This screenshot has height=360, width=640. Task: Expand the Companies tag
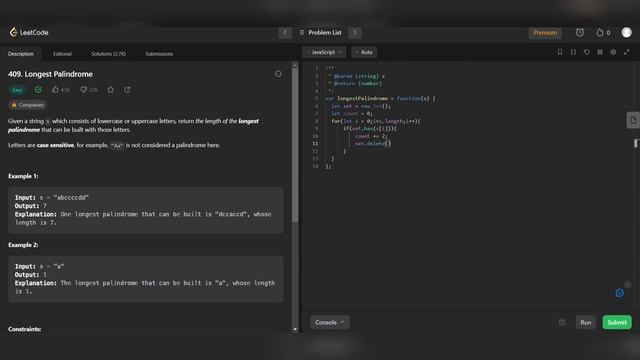point(27,105)
